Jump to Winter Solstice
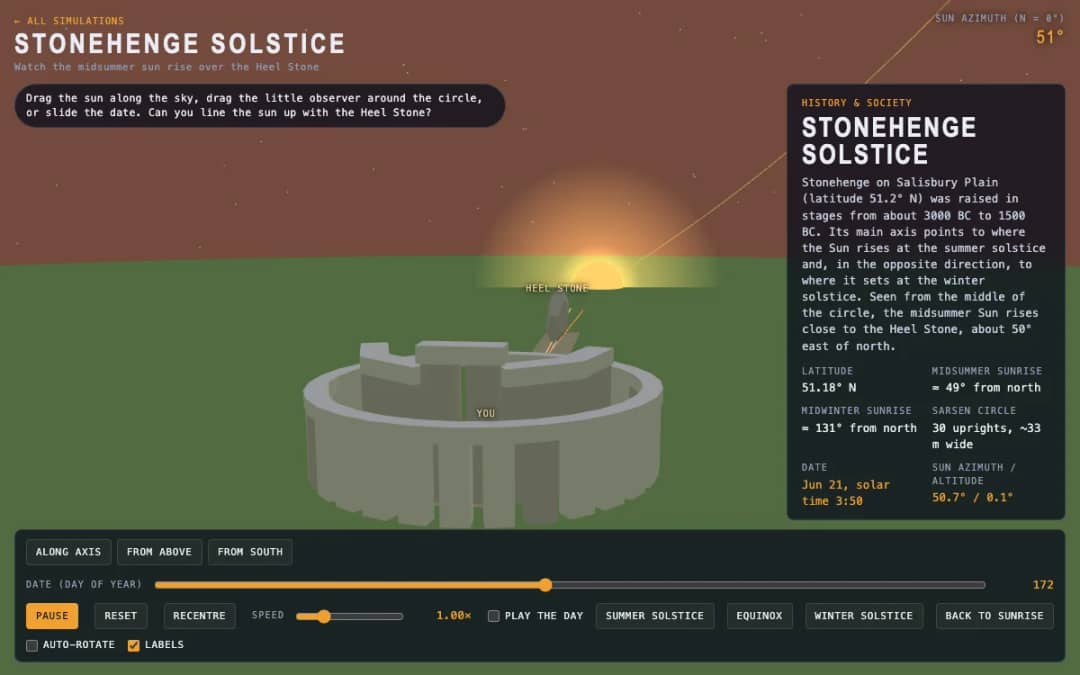The width and height of the screenshot is (1080, 675). point(864,616)
